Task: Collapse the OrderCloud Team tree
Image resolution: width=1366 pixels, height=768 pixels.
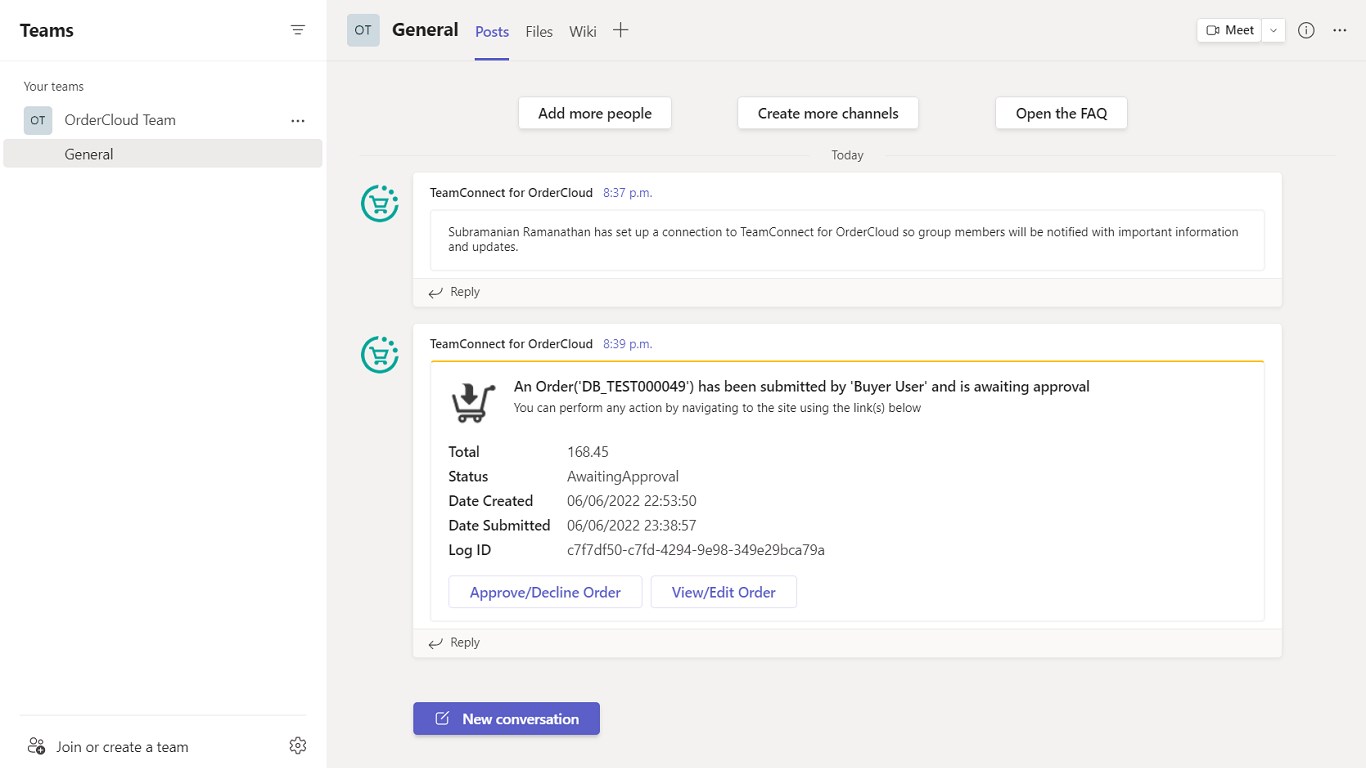Action: tap(120, 120)
